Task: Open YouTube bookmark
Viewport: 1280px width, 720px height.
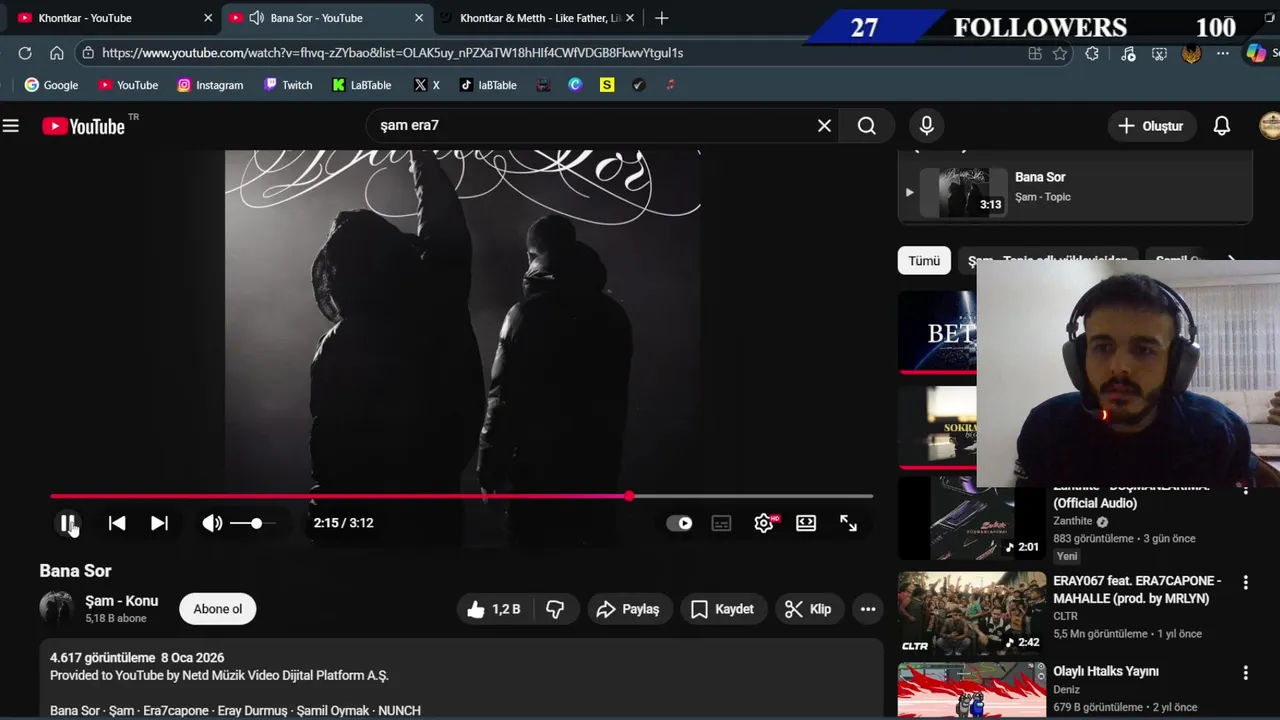Action: (x=128, y=85)
